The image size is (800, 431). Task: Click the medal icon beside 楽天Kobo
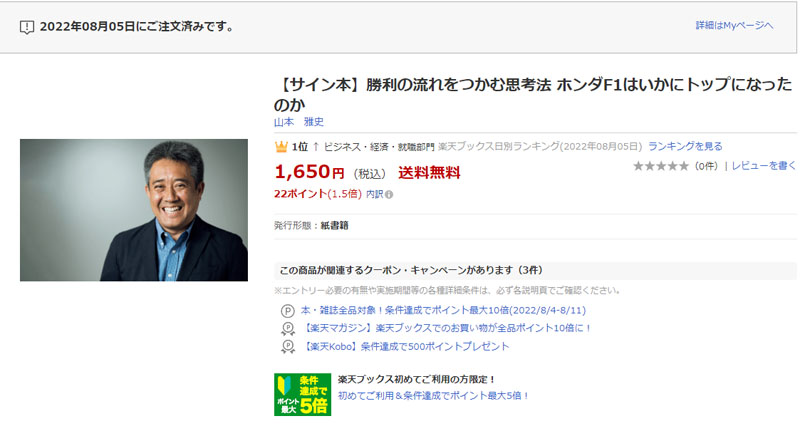pos(288,347)
